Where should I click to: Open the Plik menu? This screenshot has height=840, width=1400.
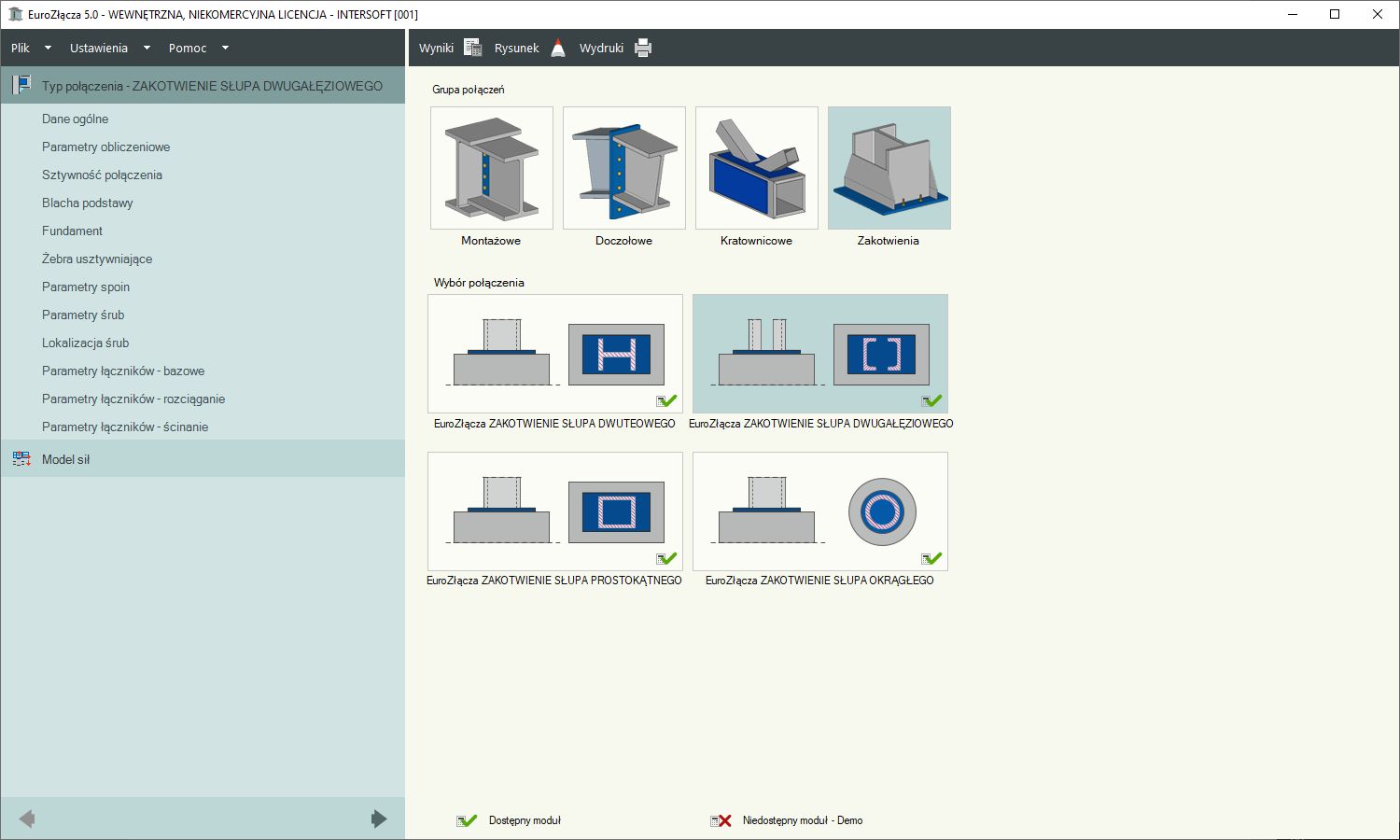pyautogui.click(x=21, y=48)
